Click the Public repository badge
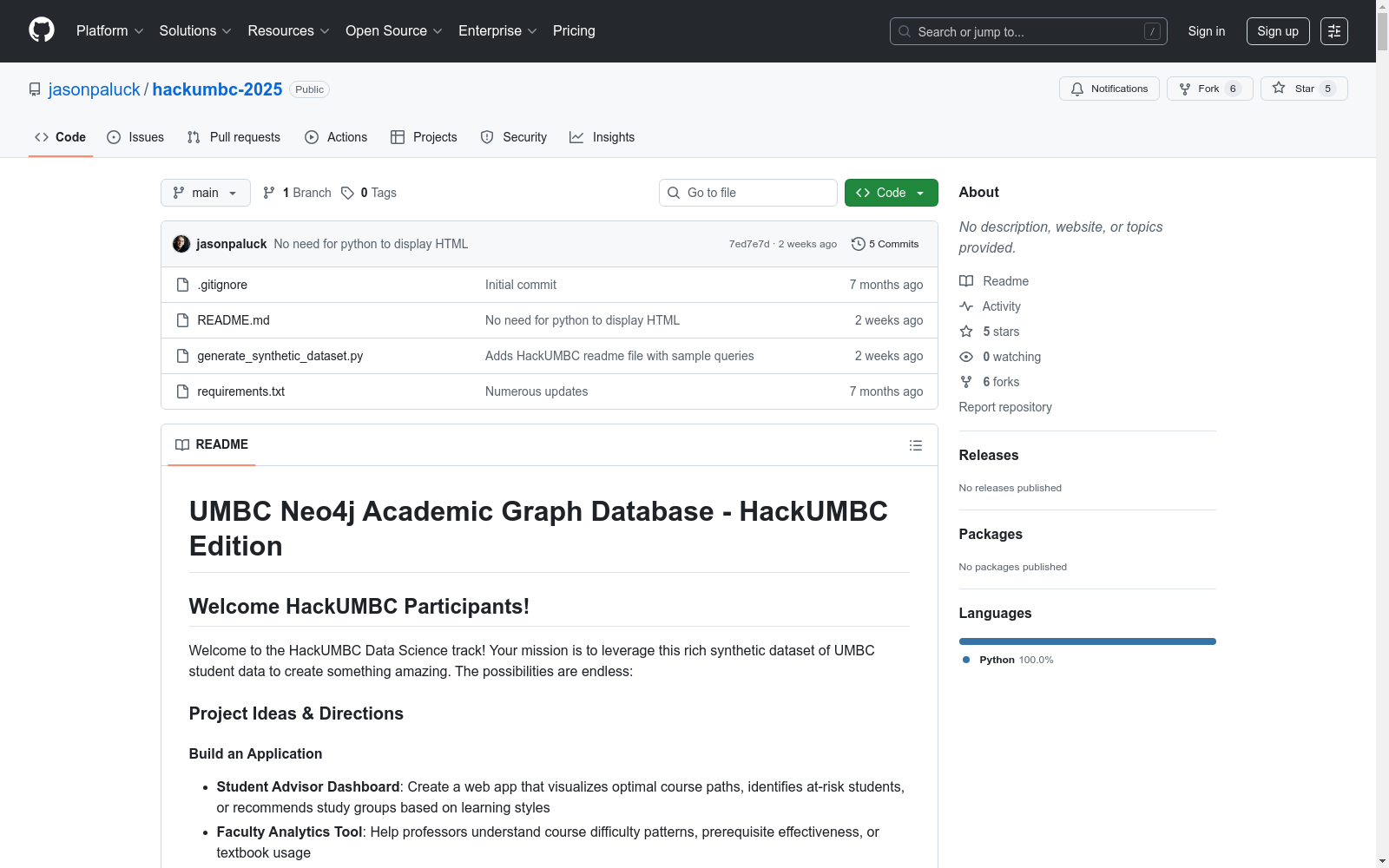Viewport: 1389px width, 868px height. pos(309,89)
